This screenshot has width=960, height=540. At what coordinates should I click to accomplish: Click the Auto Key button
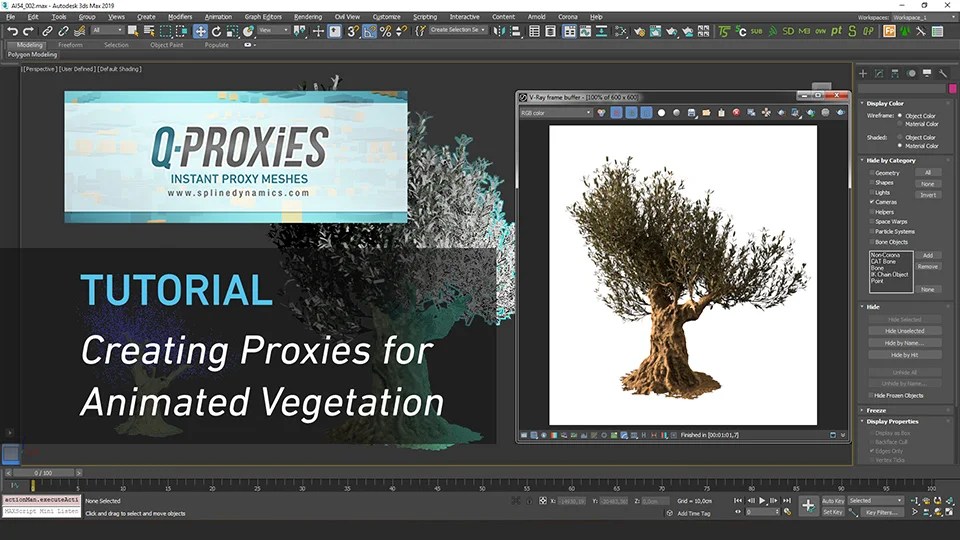tap(833, 501)
